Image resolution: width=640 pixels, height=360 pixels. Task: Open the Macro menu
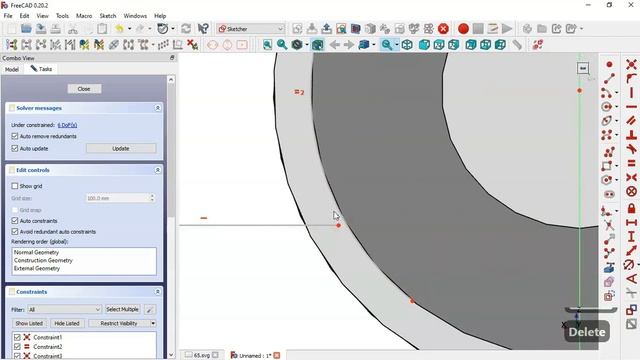(x=84, y=16)
